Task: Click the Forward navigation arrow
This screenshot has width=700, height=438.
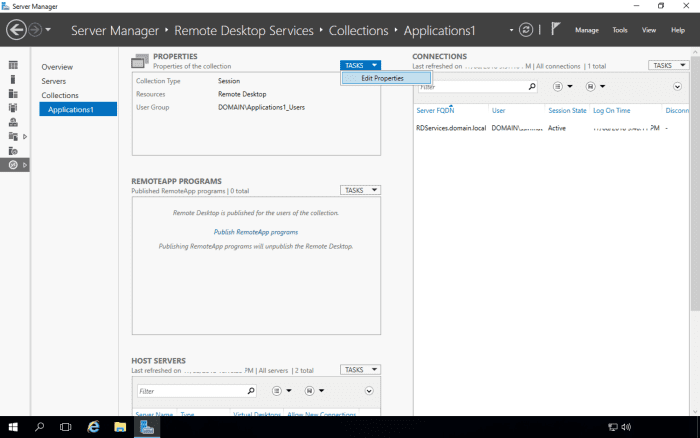Action: click(35, 30)
